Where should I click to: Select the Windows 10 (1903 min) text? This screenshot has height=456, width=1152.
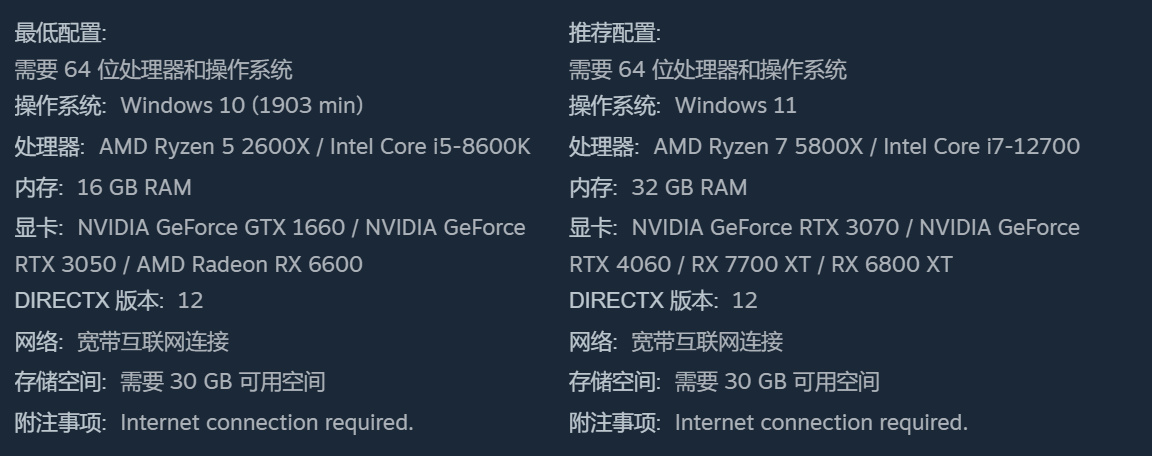point(241,105)
